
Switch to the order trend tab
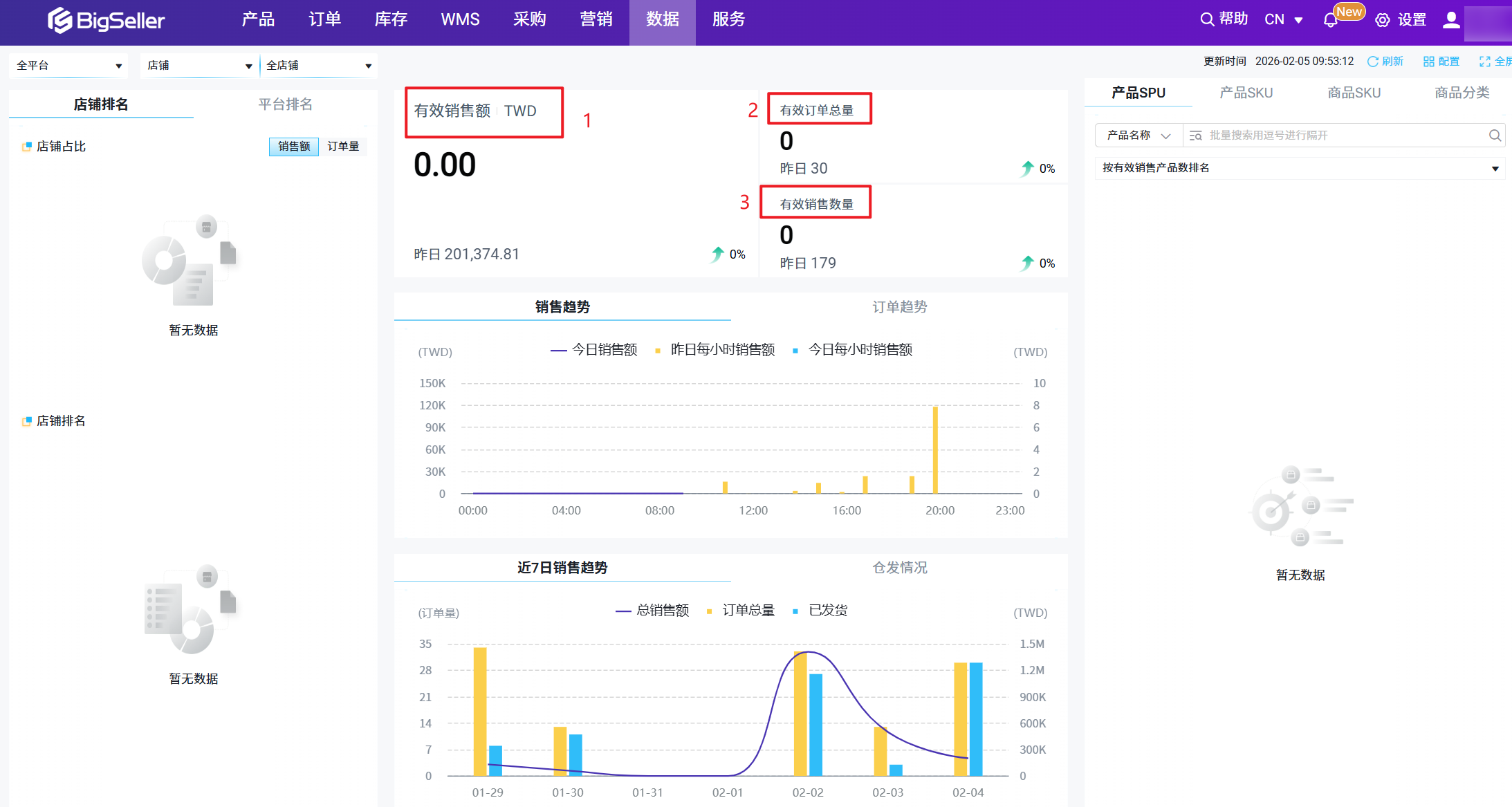(x=899, y=307)
